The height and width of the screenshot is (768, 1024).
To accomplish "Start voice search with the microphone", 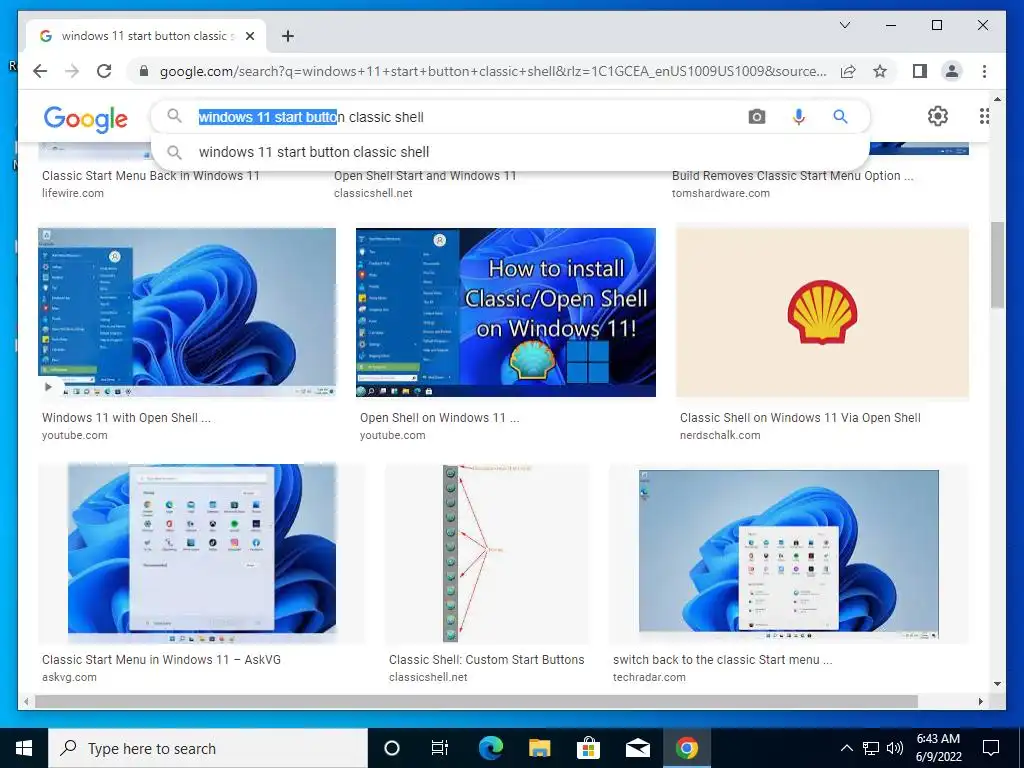I will point(798,117).
